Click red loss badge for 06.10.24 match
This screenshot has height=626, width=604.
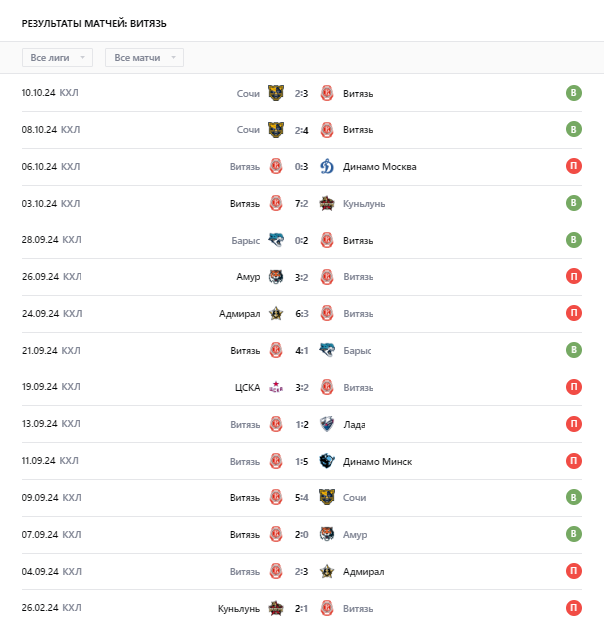click(573, 167)
